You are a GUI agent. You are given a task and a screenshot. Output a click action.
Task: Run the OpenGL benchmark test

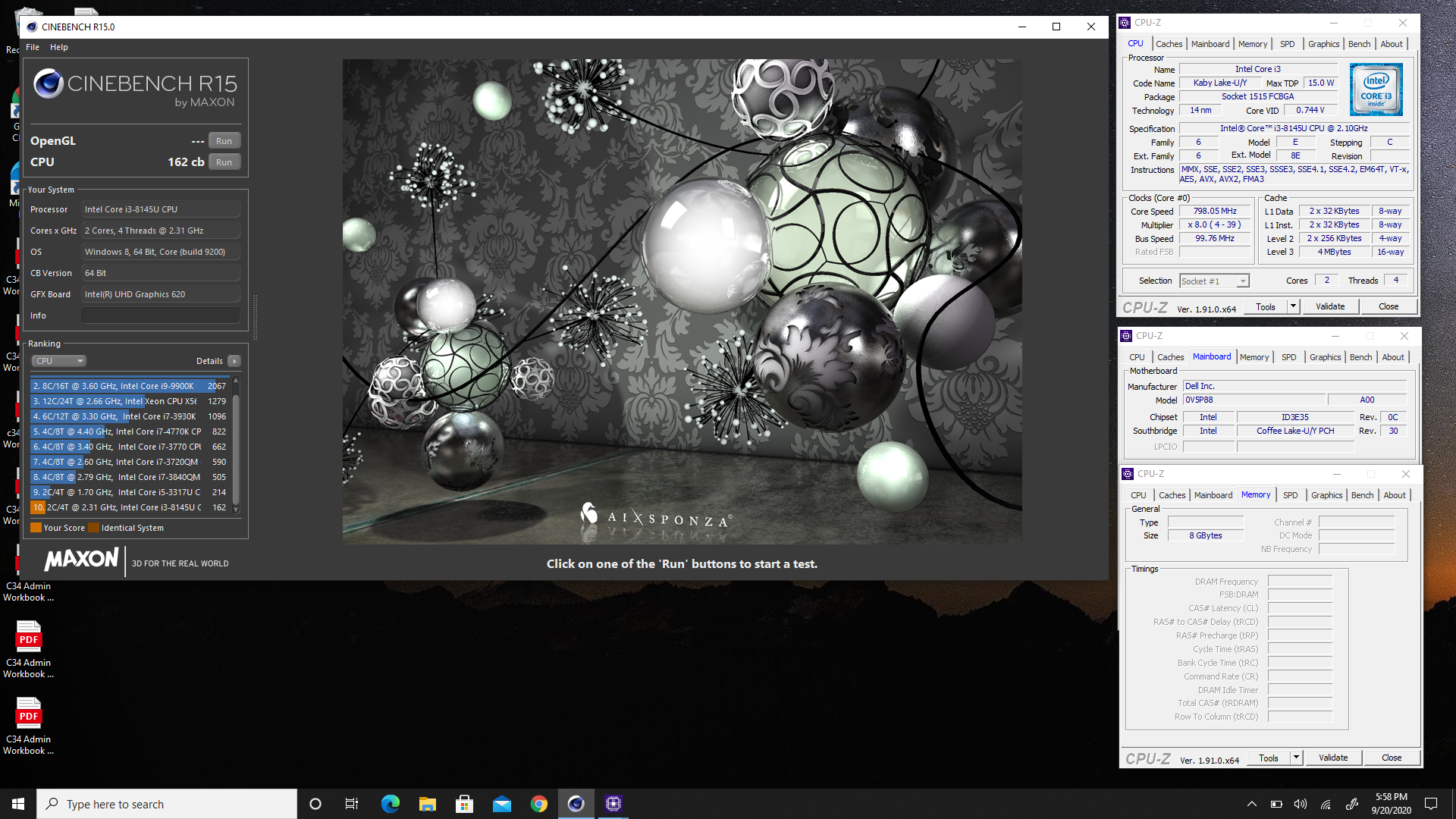[224, 141]
